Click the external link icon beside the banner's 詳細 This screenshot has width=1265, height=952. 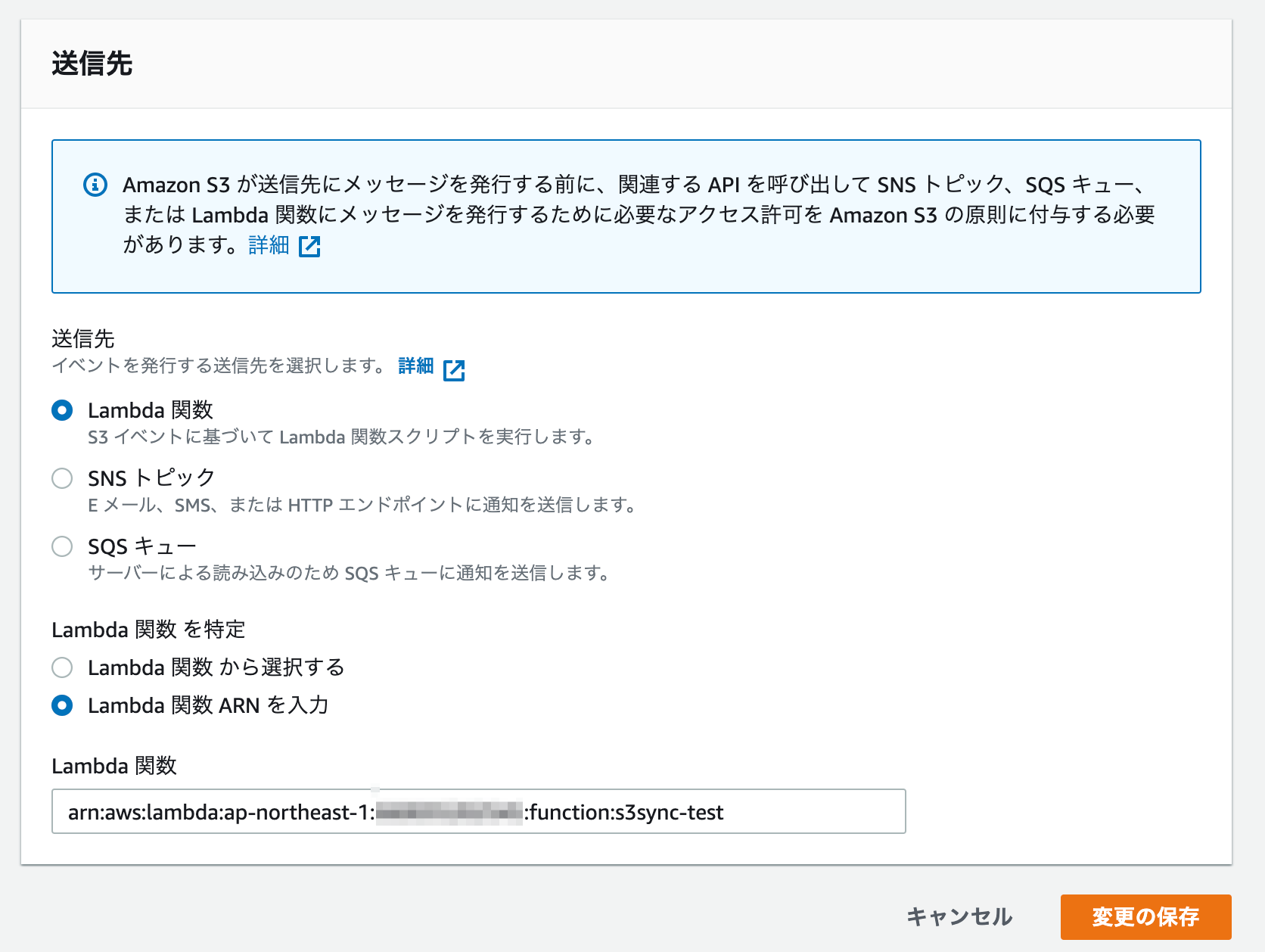tap(311, 246)
